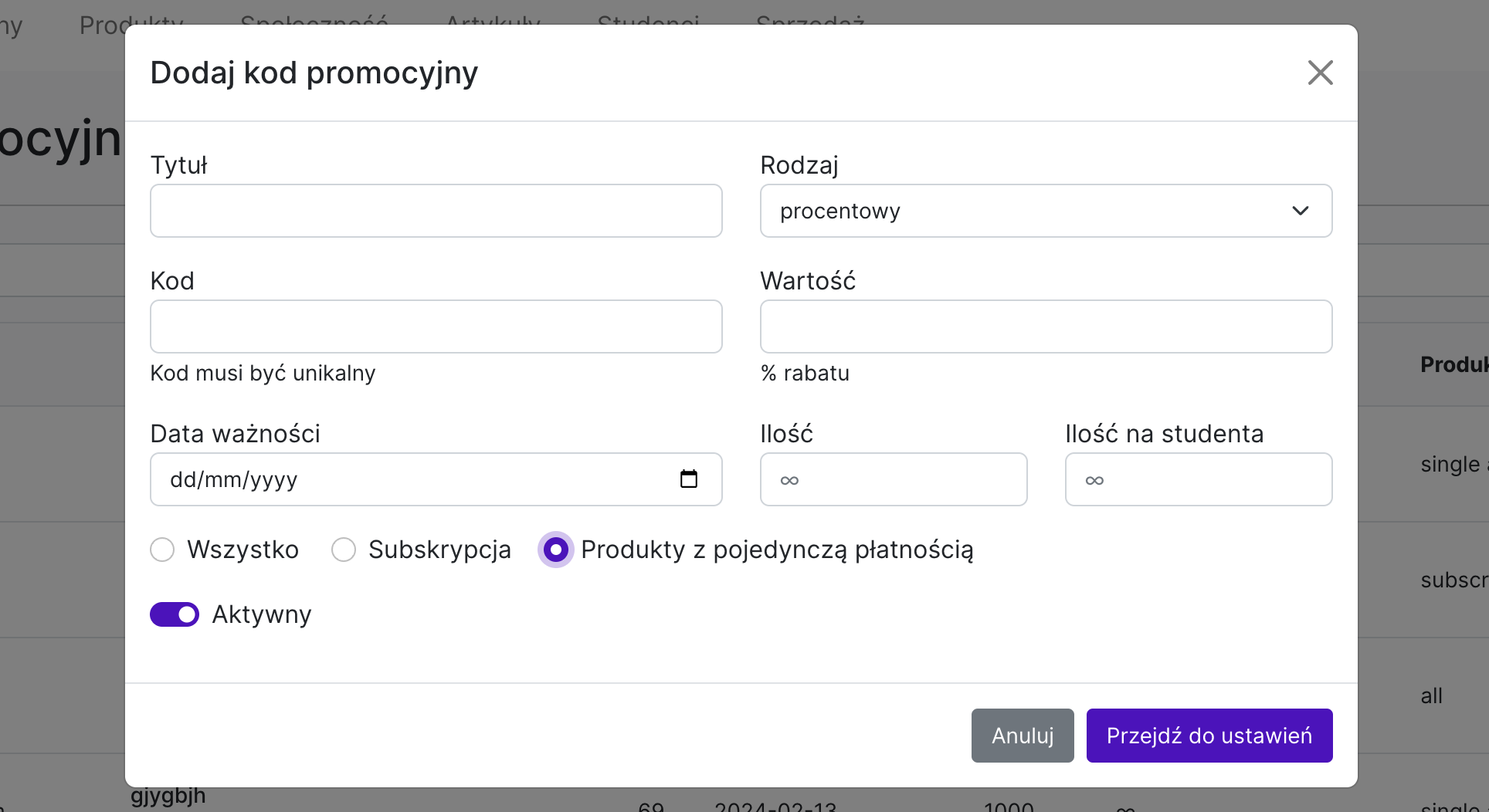Click the Wszystko label text
Viewport: 1489px width, 812px height.
[243, 550]
